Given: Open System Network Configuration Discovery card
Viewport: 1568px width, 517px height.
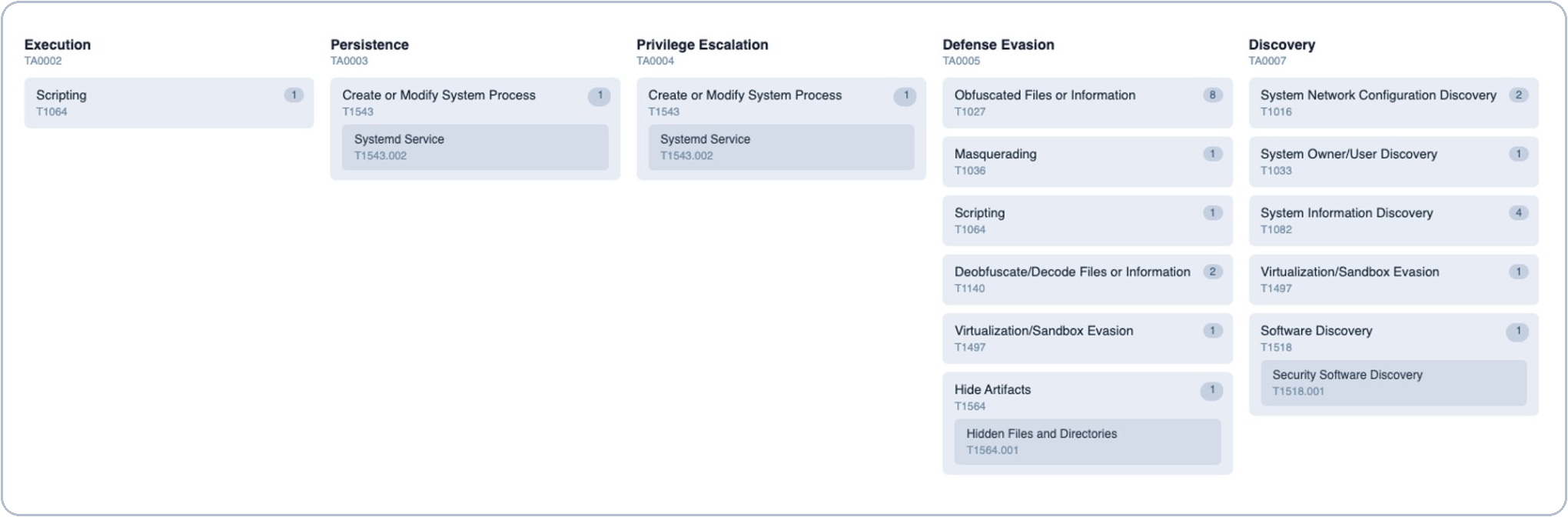Looking at the screenshot, I should point(1380,102).
